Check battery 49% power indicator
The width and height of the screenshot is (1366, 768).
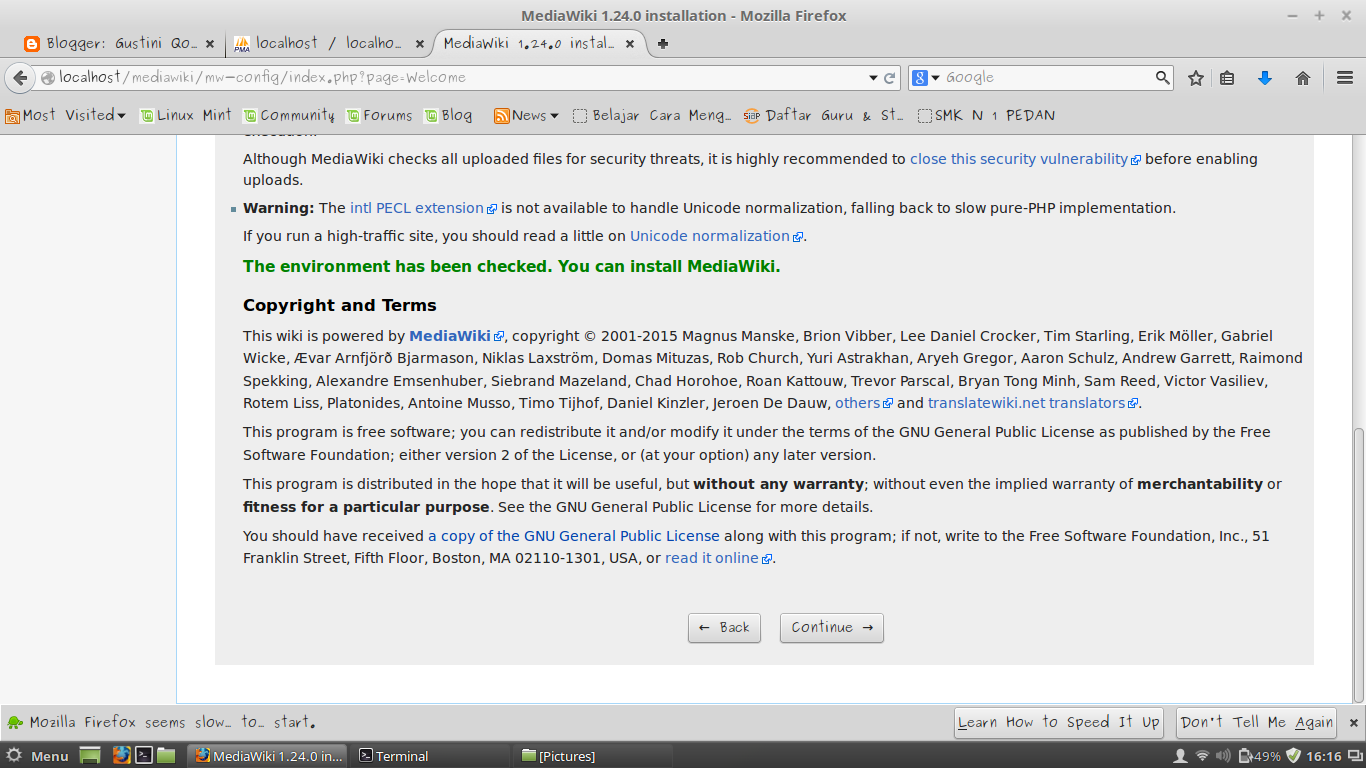point(1259,756)
